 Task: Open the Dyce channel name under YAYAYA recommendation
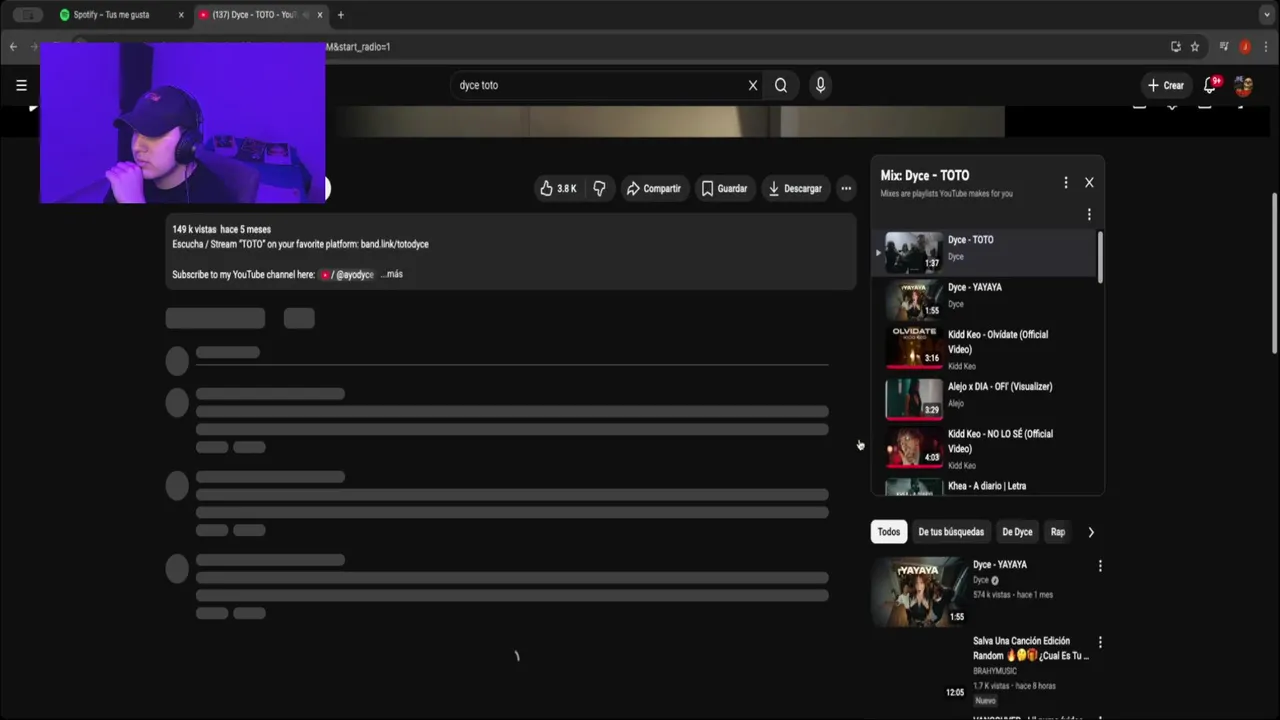pos(981,580)
